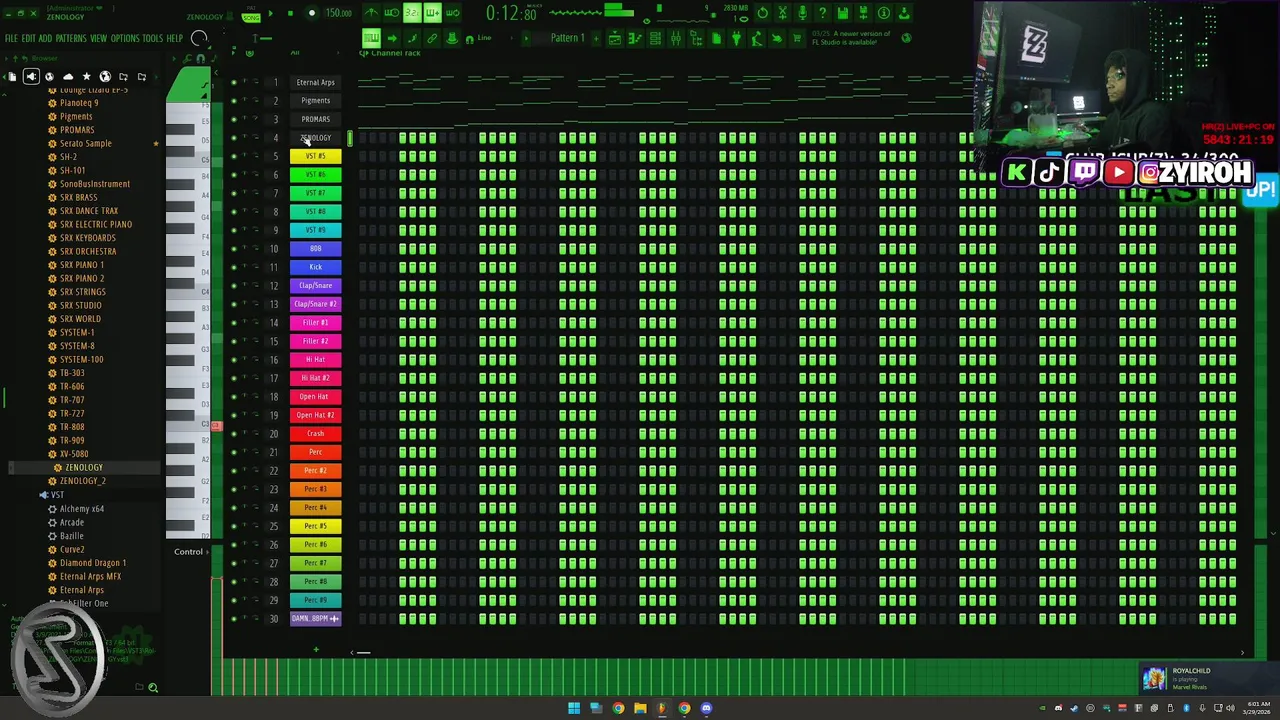
Task: Mute the 808 channel
Action: tap(234, 248)
